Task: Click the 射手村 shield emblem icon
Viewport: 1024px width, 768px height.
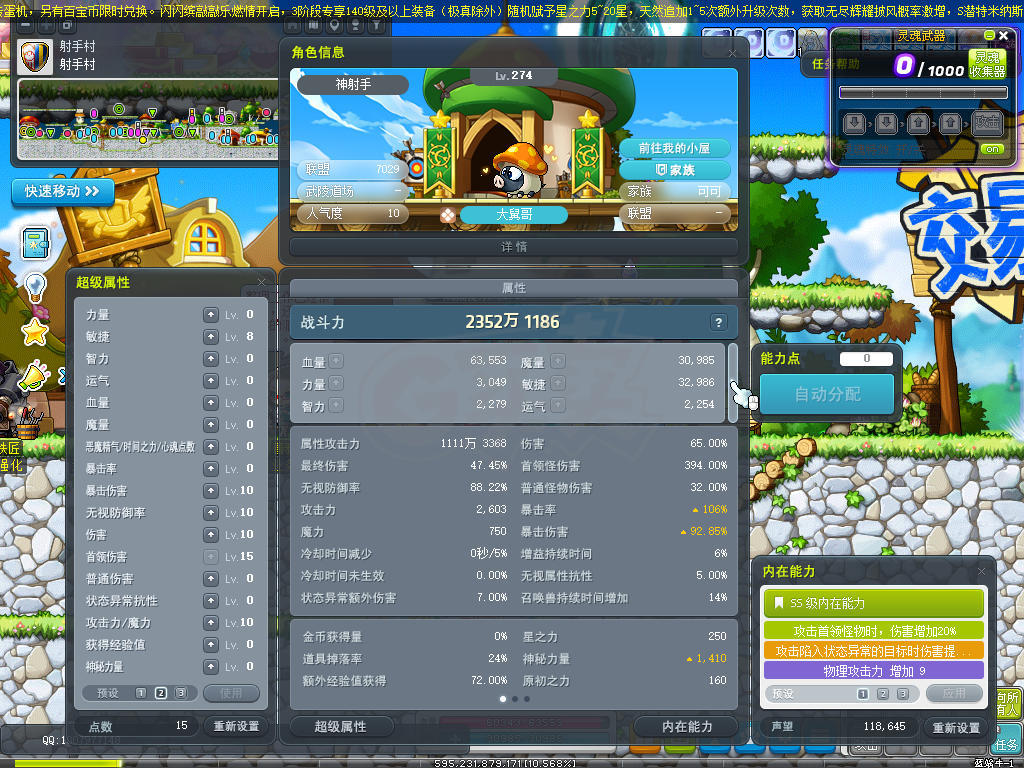Action: [35, 56]
